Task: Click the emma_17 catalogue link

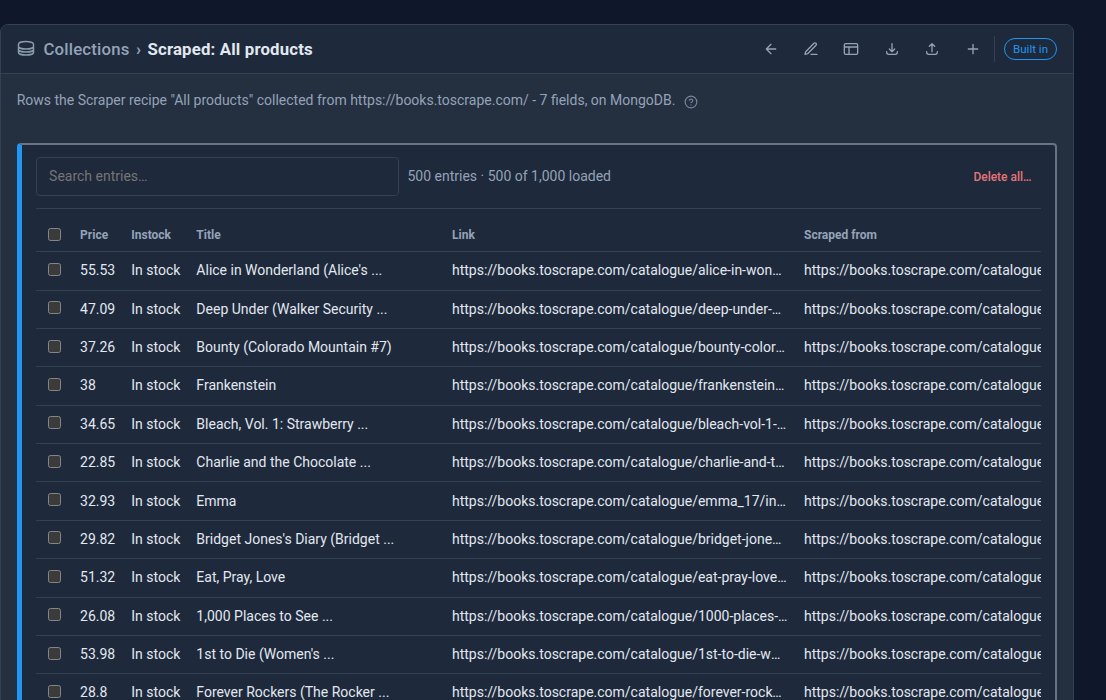Action: pos(619,501)
